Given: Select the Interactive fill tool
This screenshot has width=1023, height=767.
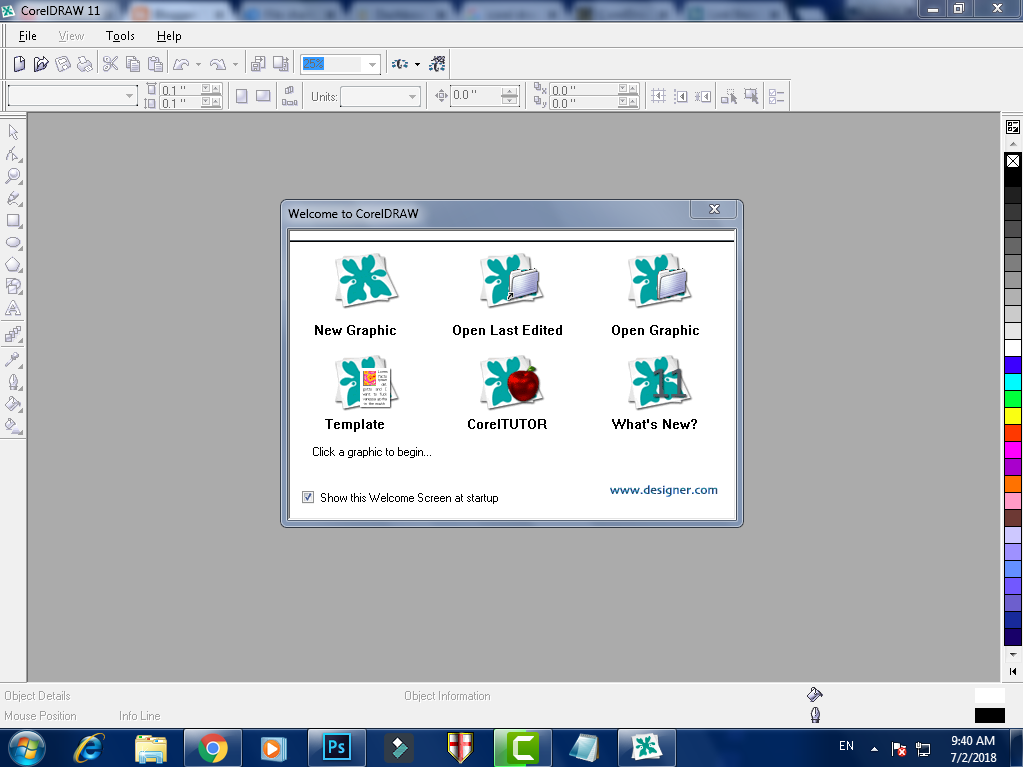Looking at the screenshot, I should [x=13, y=426].
